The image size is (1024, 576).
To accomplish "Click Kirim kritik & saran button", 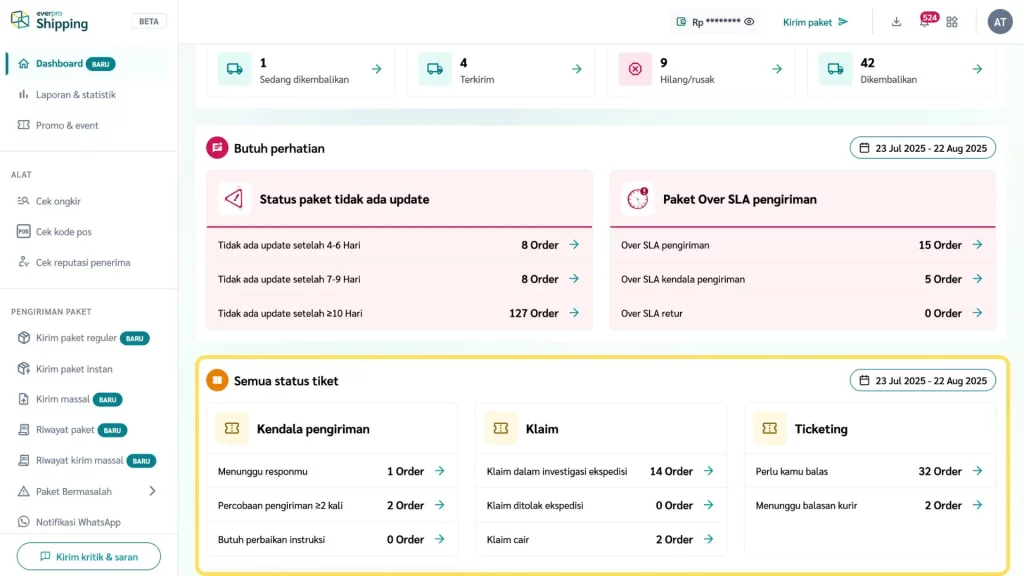I will tap(89, 556).
